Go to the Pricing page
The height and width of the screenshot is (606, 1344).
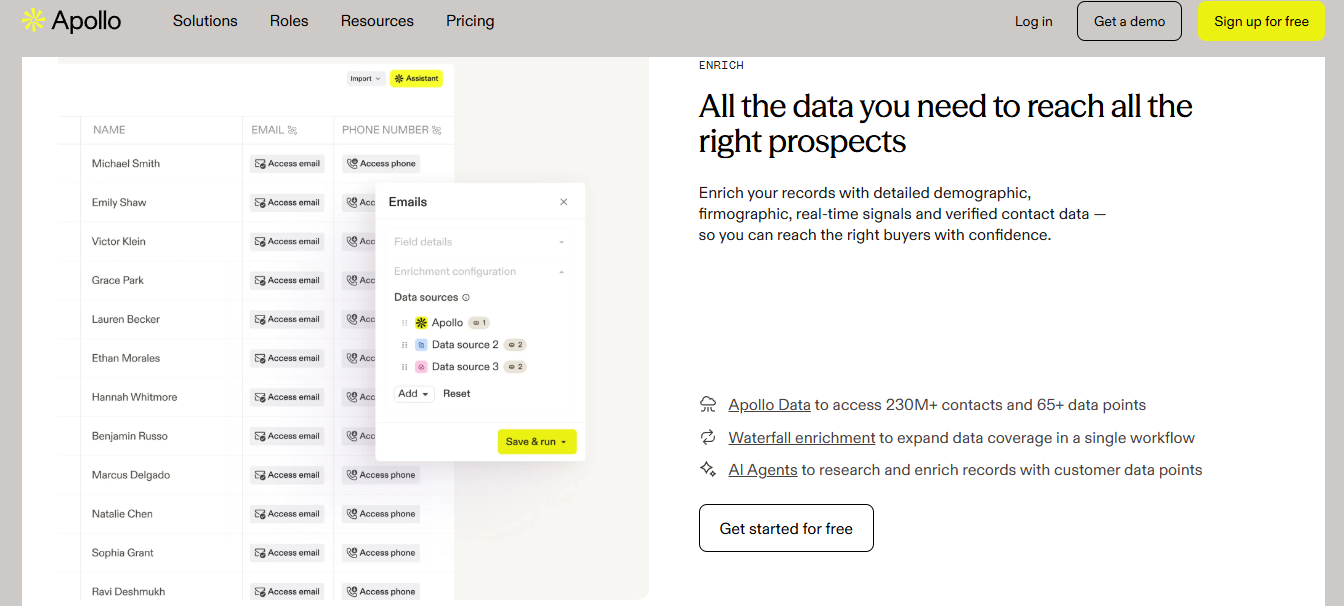470,21
